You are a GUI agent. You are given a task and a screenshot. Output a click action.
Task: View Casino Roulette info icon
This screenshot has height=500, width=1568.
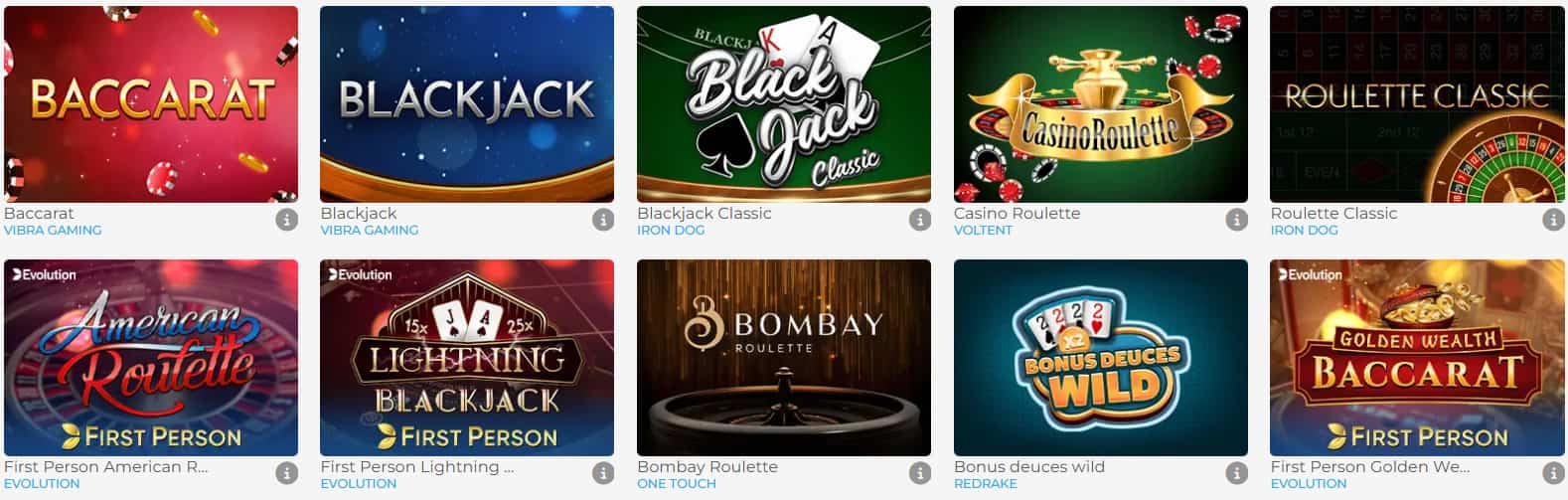pyautogui.click(x=1236, y=220)
